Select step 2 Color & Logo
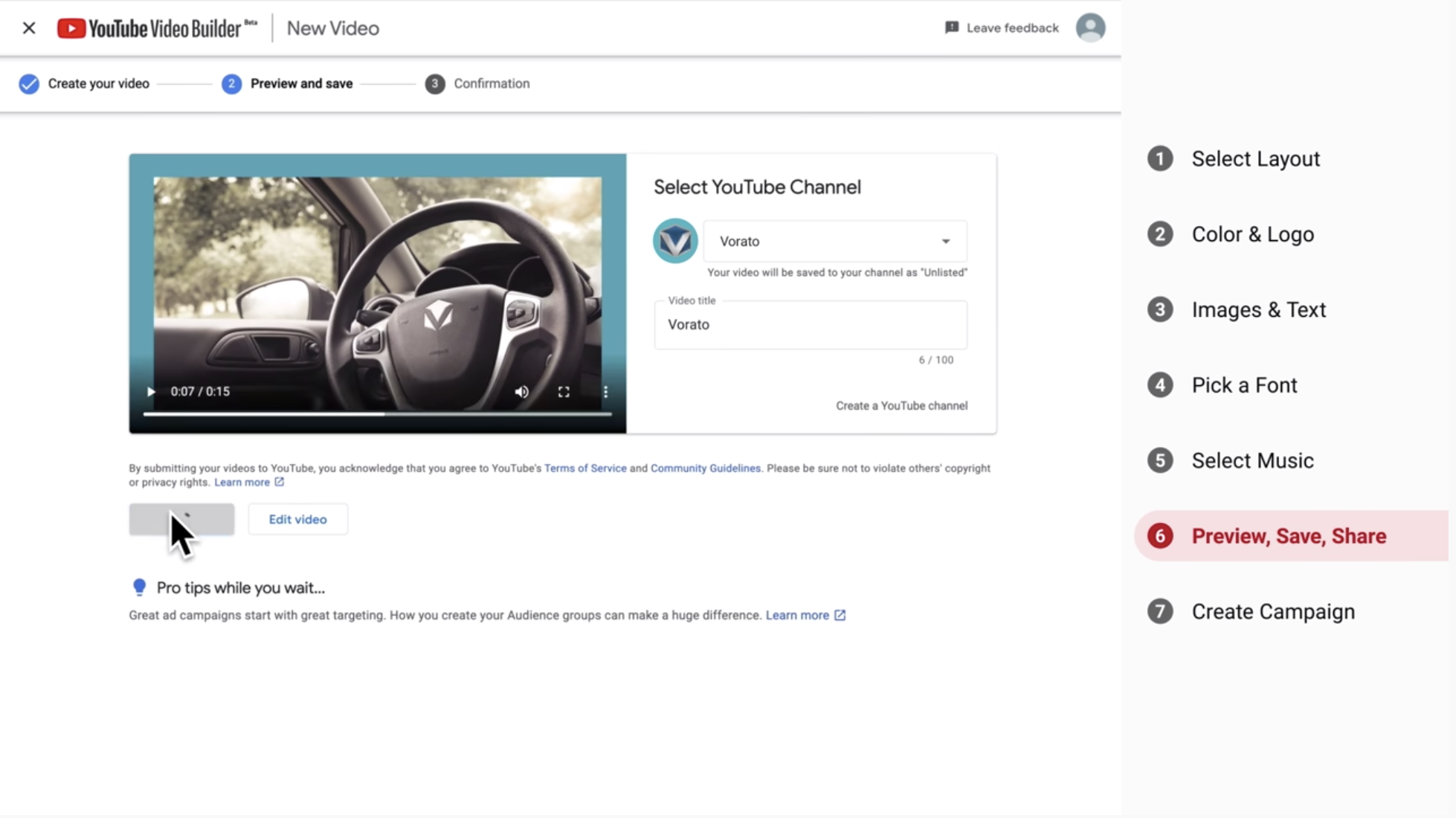Screen dimensions: 1456x818 (x=1231, y=234)
